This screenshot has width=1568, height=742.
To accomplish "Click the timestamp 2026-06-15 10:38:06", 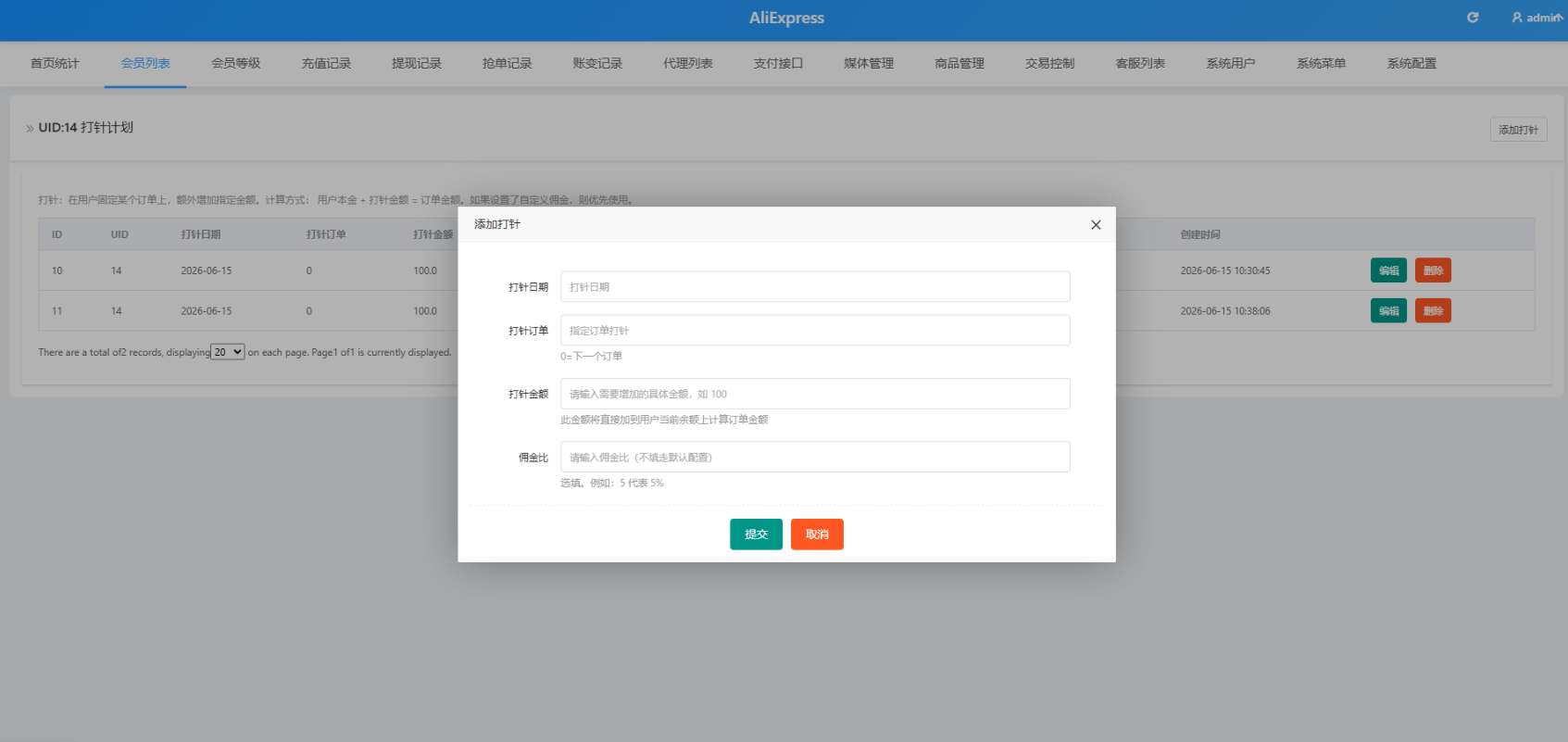I will click(1225, 311).
